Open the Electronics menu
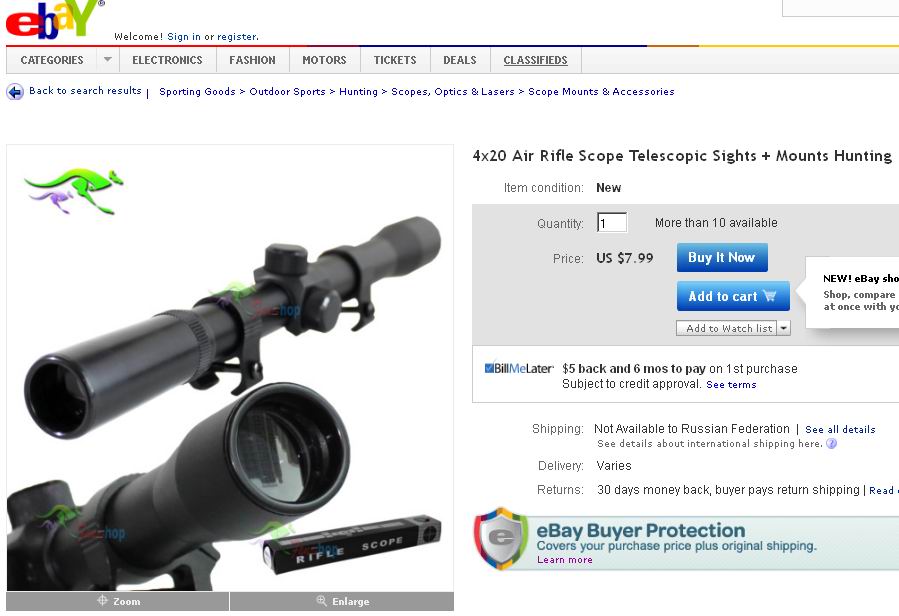The image size is (899, 616). pos(167,60)
